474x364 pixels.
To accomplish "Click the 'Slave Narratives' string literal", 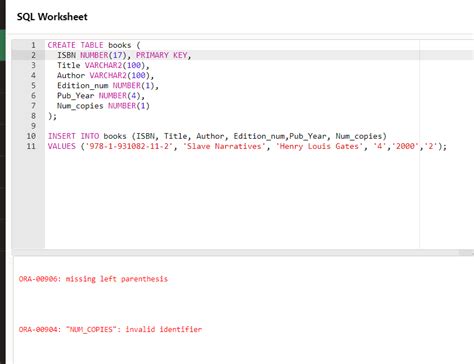I will [224, 146].
